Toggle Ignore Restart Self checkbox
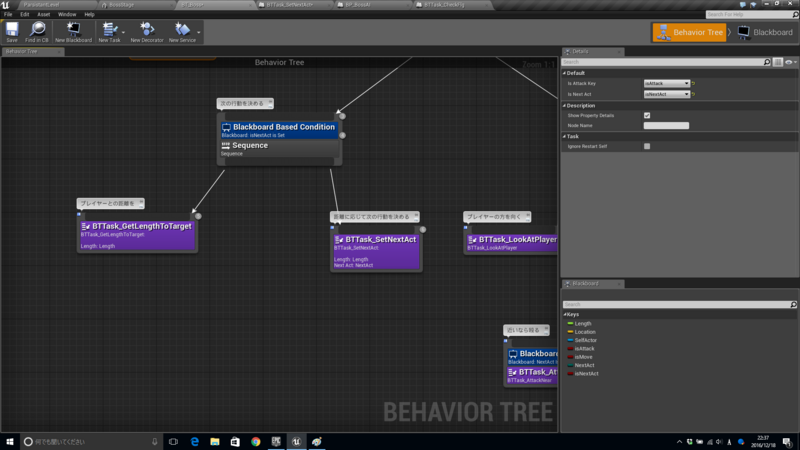 [x=647, y=146]
